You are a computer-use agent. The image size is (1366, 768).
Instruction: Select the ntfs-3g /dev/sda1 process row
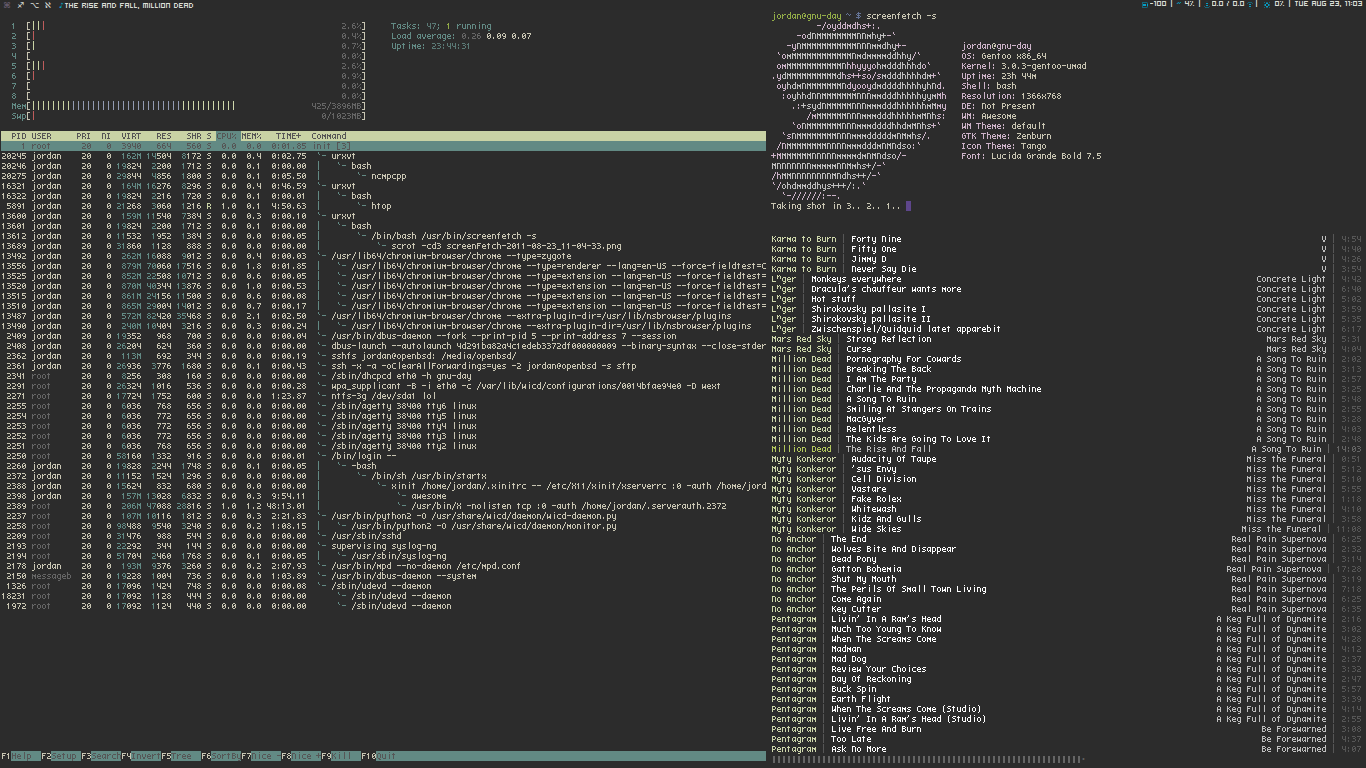[x=383, y=396]
